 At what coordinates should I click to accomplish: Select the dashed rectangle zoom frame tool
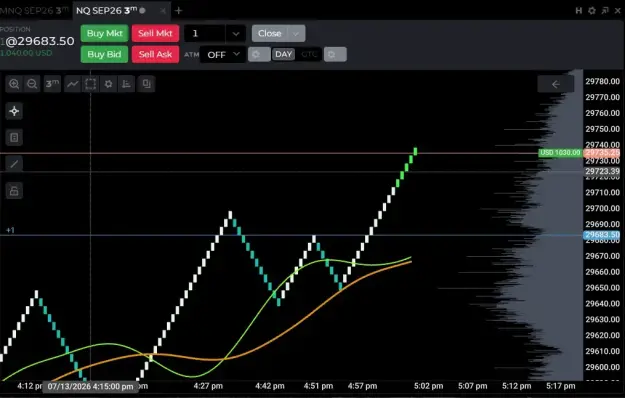[x=90, y=84]
